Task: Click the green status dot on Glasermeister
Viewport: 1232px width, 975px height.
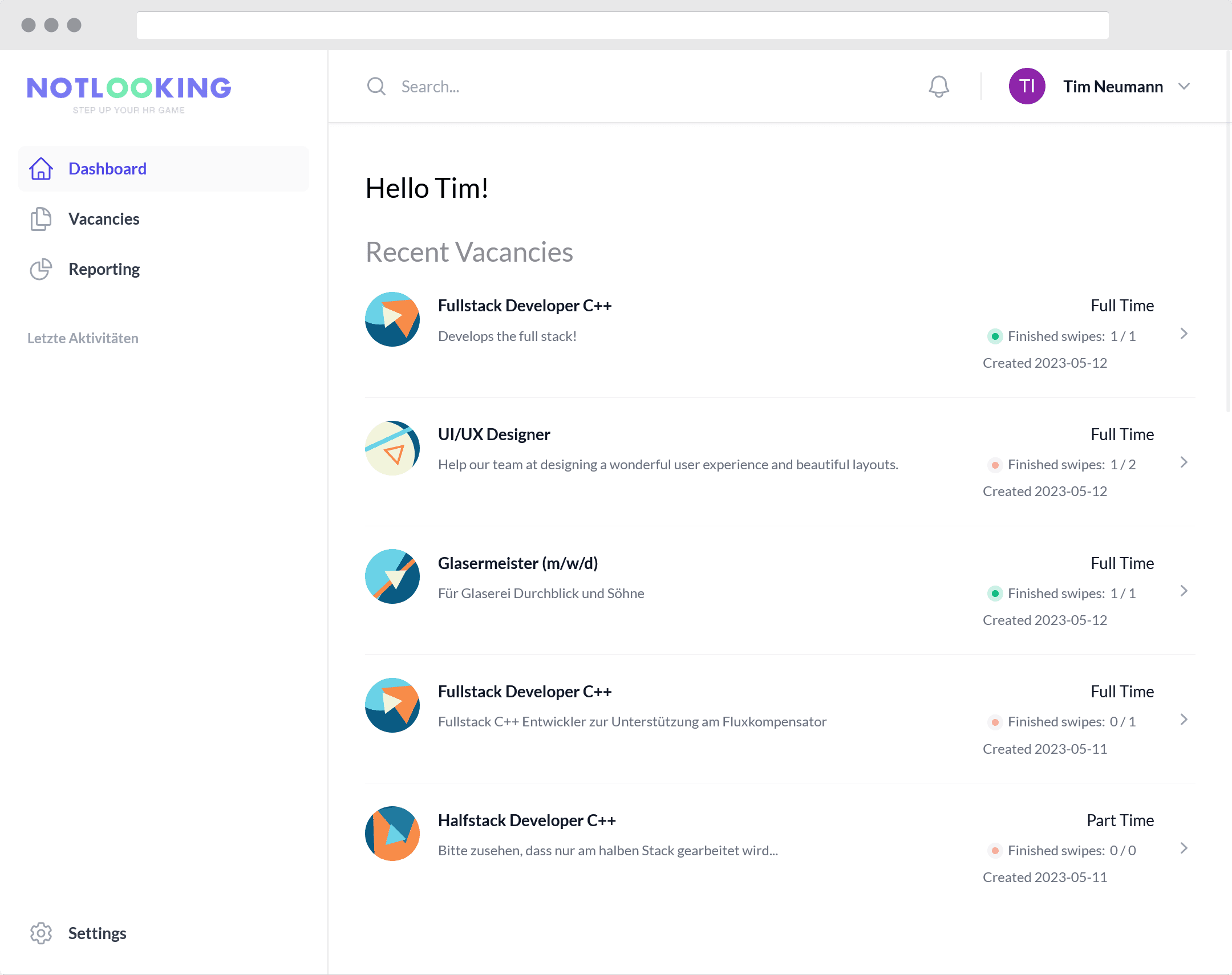Action: click(x=995, y=594)
